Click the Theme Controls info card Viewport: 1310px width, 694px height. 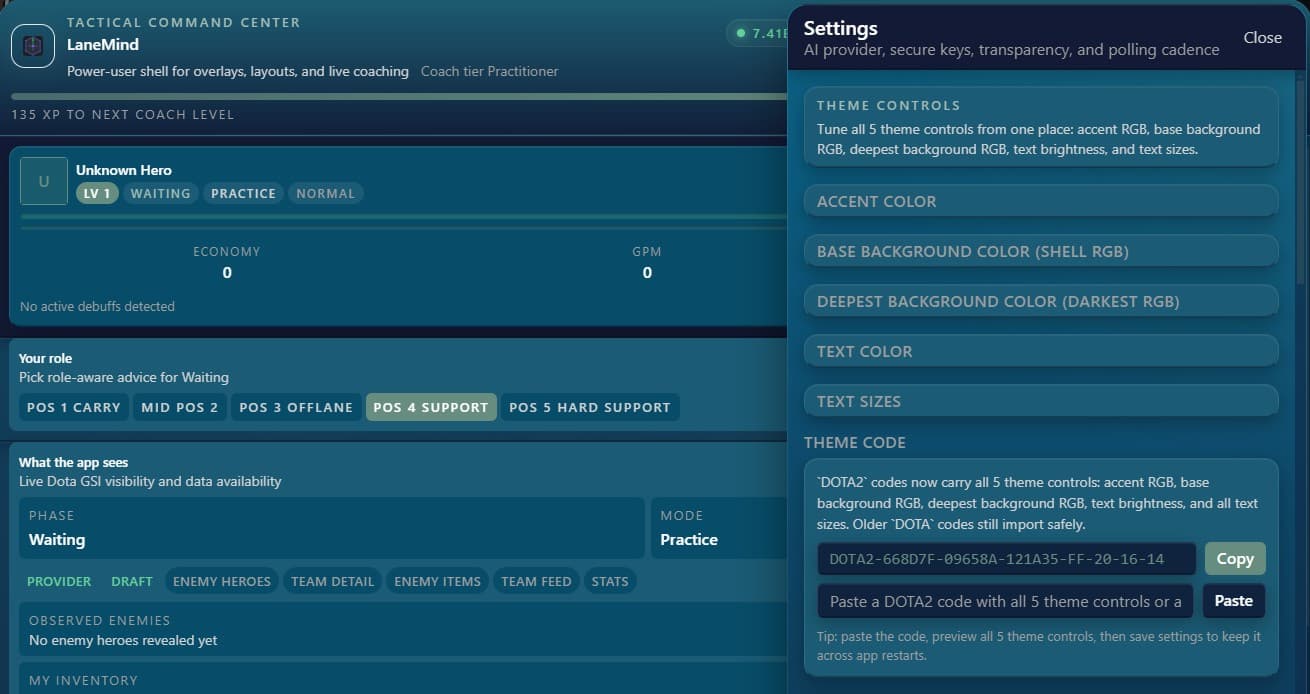point(1041,127)
